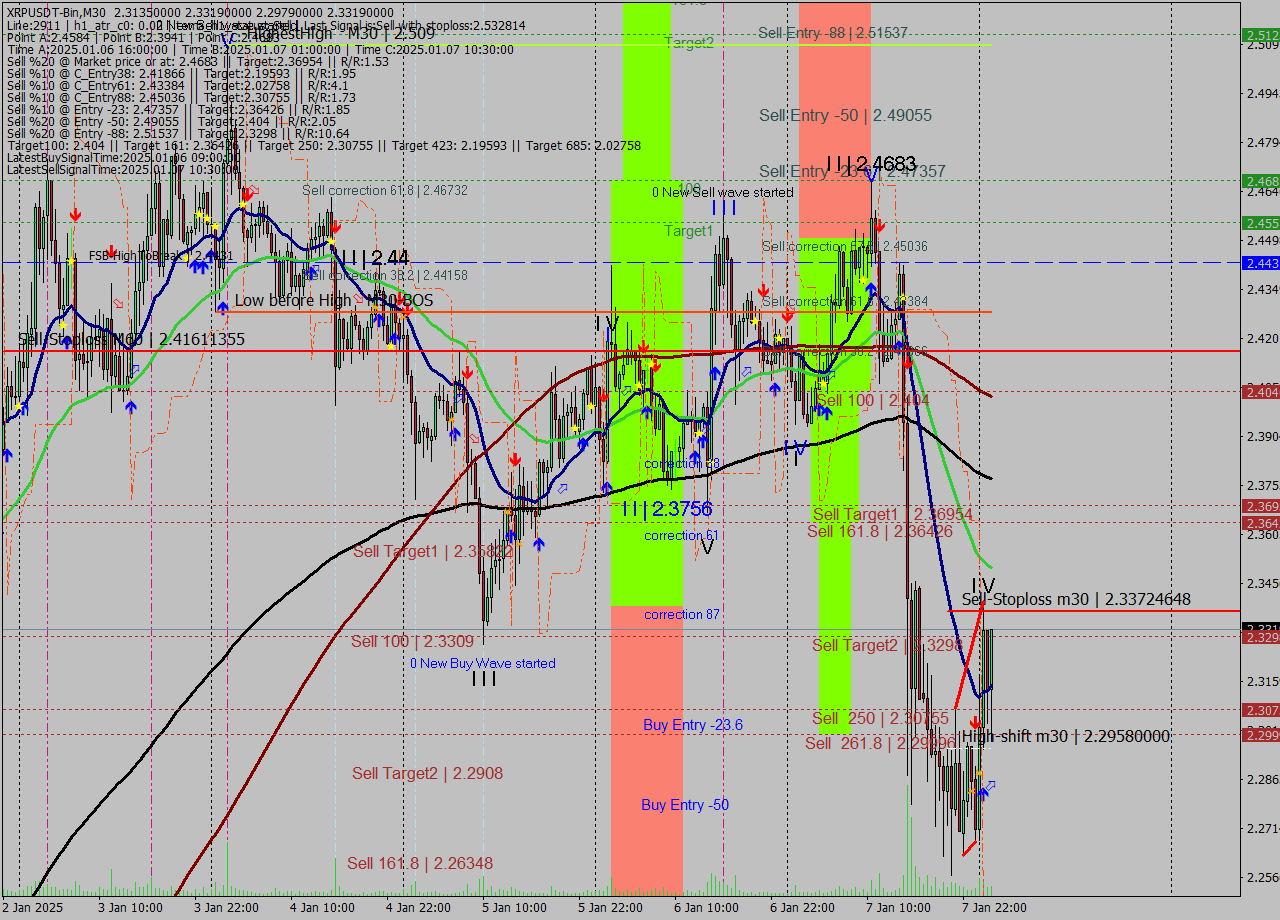Click the "2 Jan 2025" time label
Screen dimensions: 1280x920
pyautogui.click(x=33, y=908)
